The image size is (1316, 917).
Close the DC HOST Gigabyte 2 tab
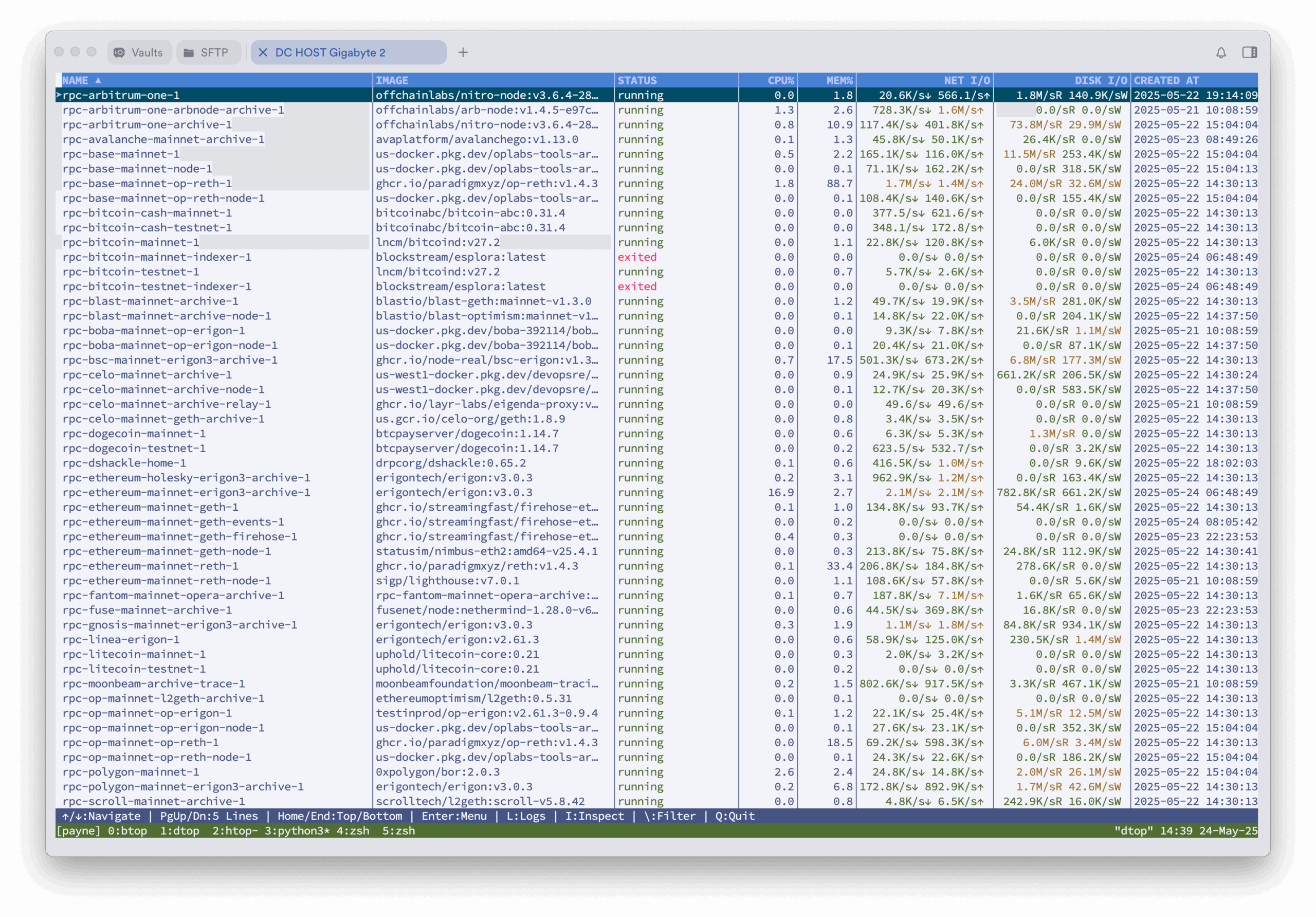coord(263,52)
